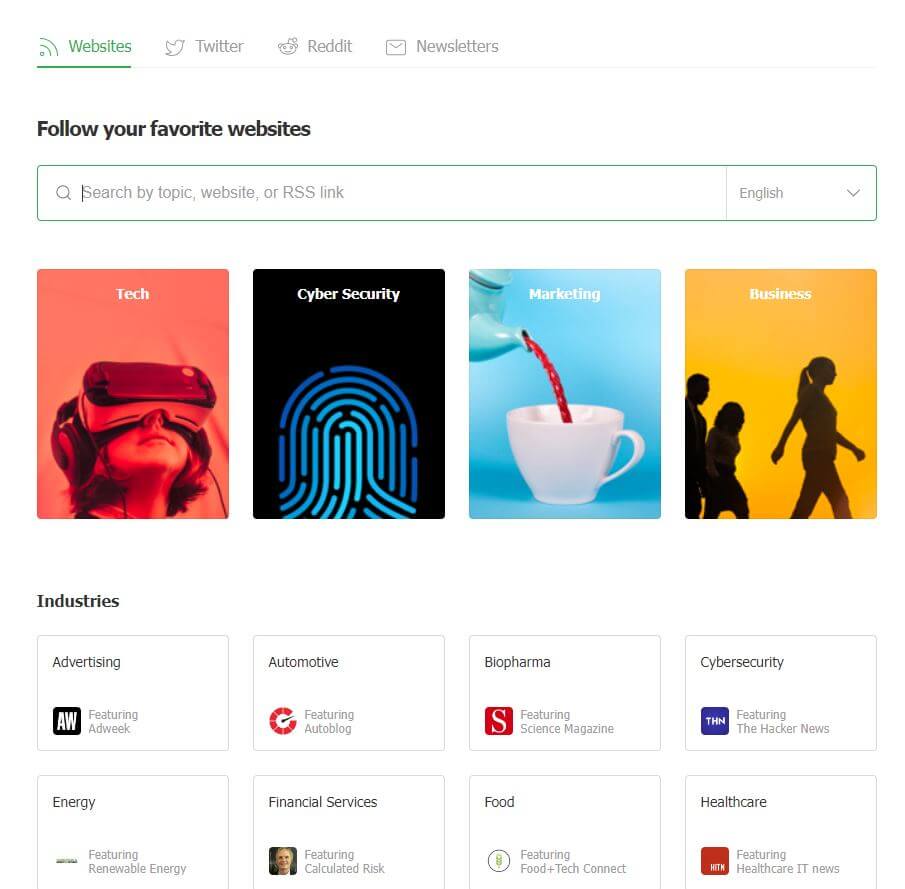
Task: Click the 'Featuring Food+Tech Connect' text
Action: pos(573,861)
